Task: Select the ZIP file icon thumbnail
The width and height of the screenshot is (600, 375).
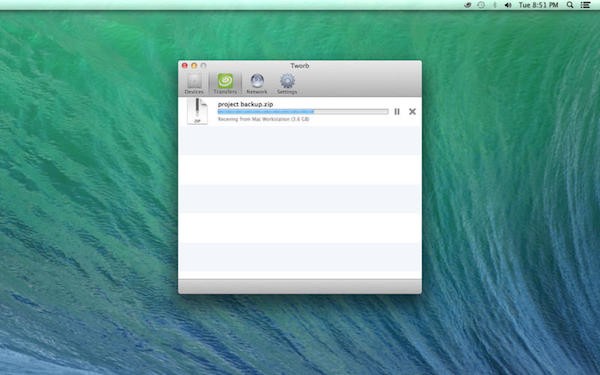Action: click(x=197, y=111)
